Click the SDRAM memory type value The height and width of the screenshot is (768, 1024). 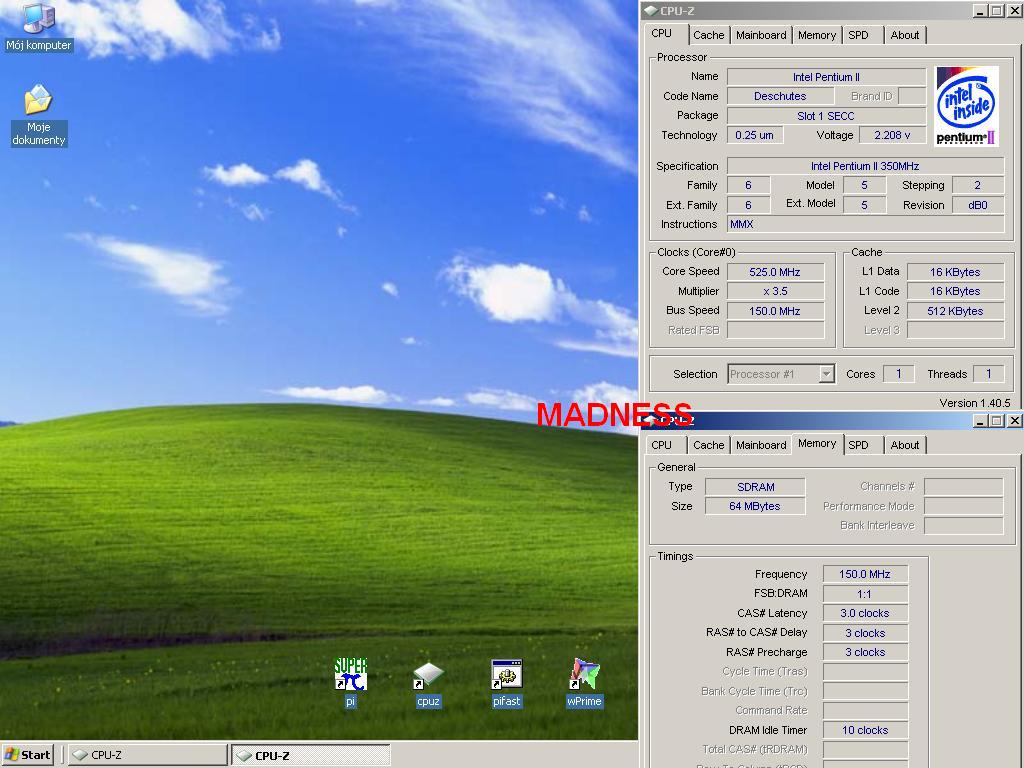[x=756, y=487]
